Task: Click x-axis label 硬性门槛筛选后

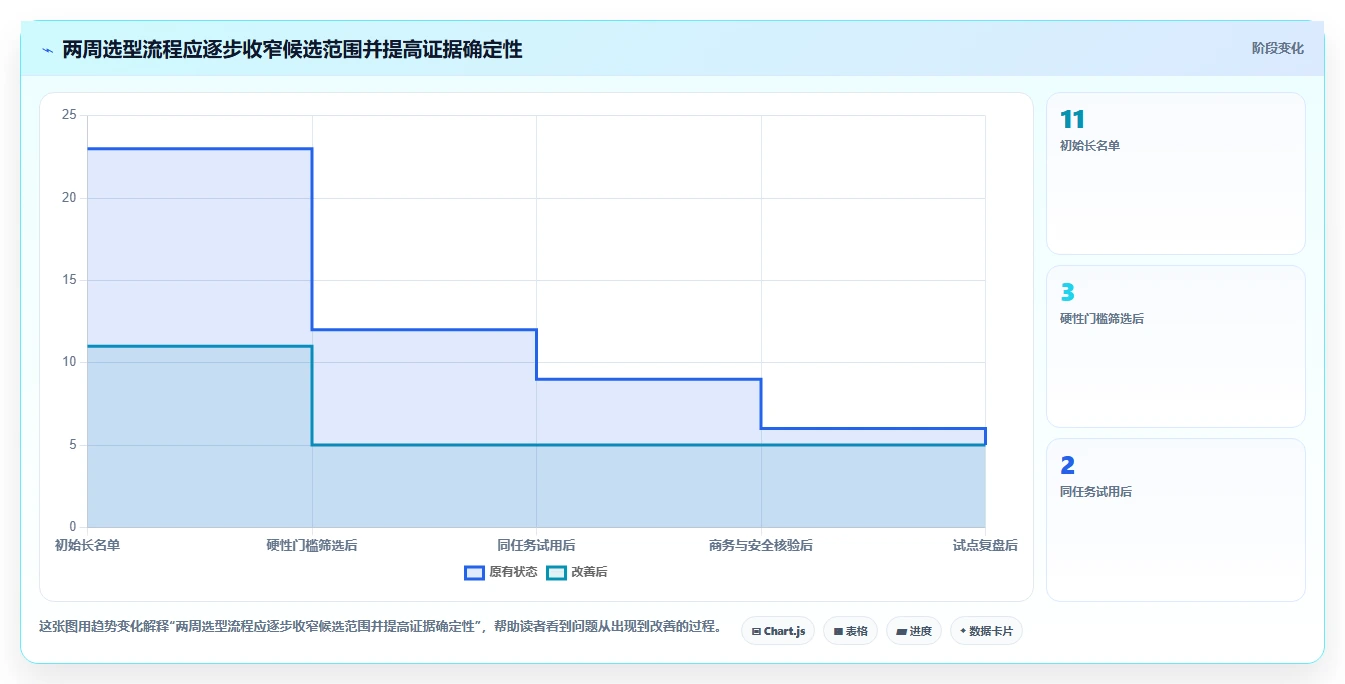Action: (312, 545)
